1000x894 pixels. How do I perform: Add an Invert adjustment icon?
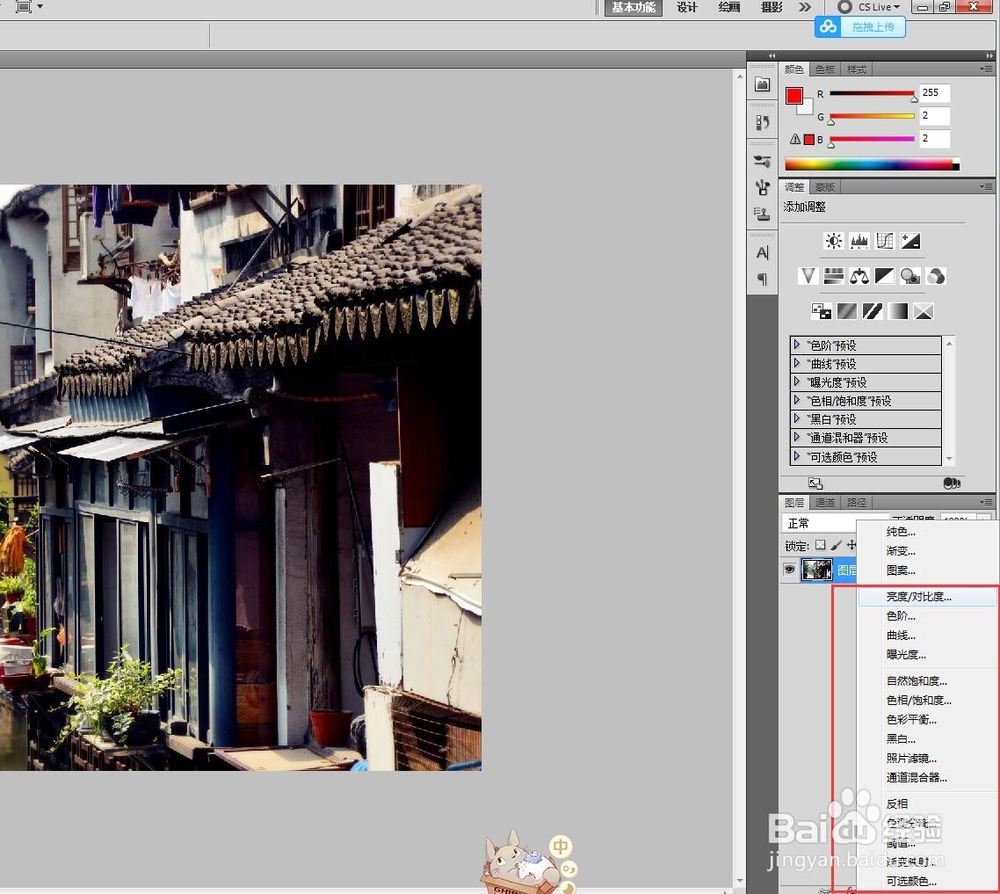[821, 311]
